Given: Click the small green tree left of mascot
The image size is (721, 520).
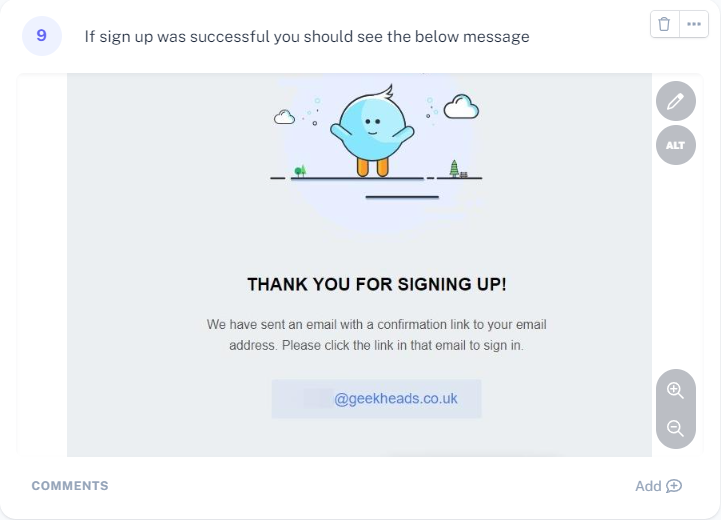Looking at the screenshot, I should (x=300, y=171).
